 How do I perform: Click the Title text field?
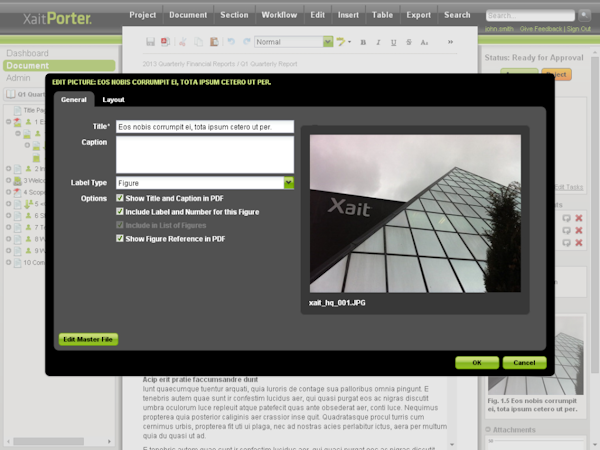coord(205,127)
